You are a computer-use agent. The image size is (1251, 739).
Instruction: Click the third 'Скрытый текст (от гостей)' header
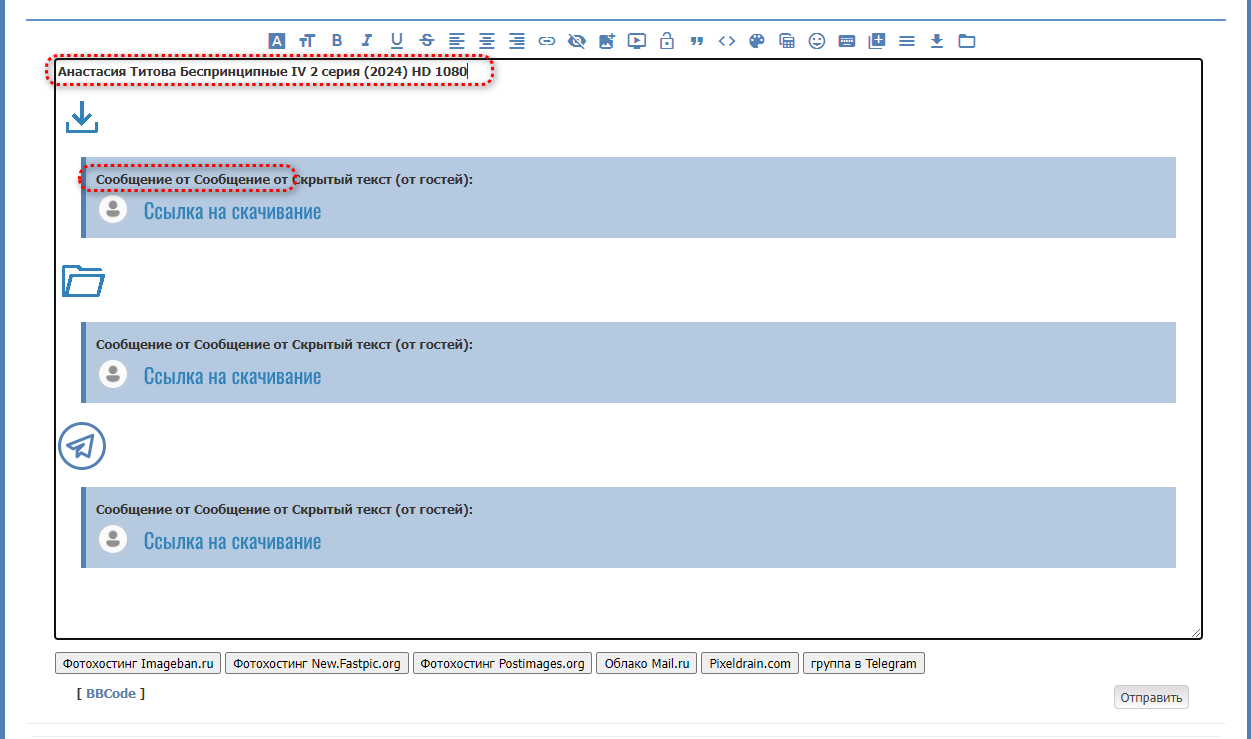click(382, 509)
